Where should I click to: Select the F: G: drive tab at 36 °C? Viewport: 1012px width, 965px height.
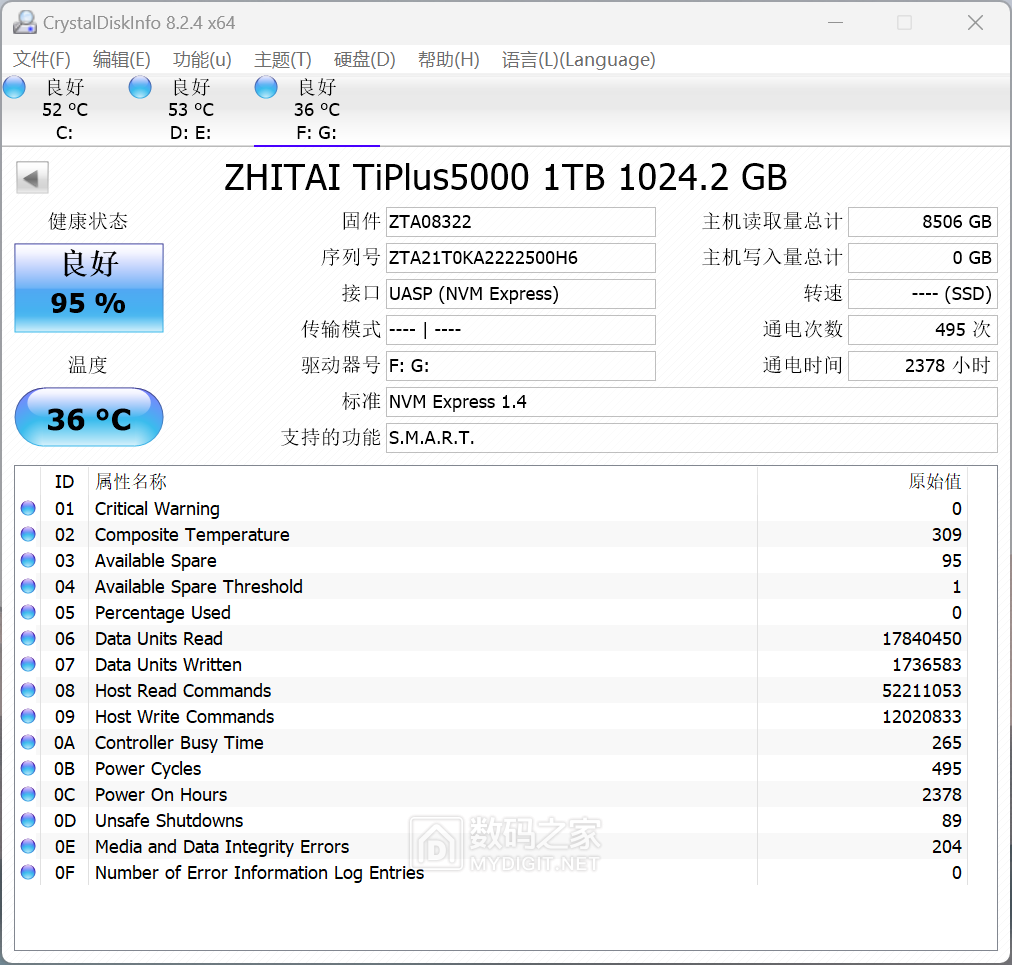point(317,110)
